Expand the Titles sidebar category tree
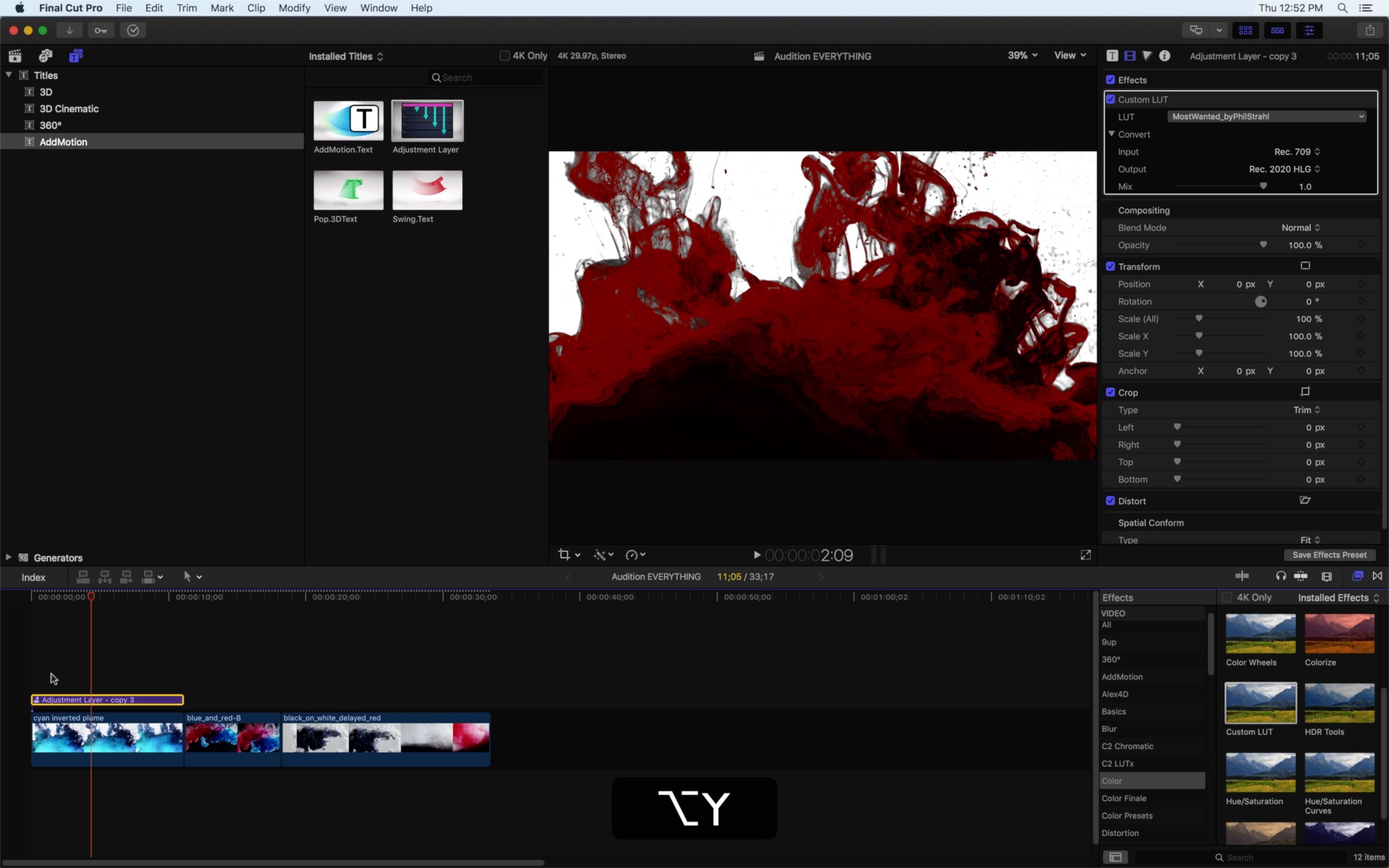This screenshot has width=1389, height=868. pyautogui.click(x=7, y=75)
